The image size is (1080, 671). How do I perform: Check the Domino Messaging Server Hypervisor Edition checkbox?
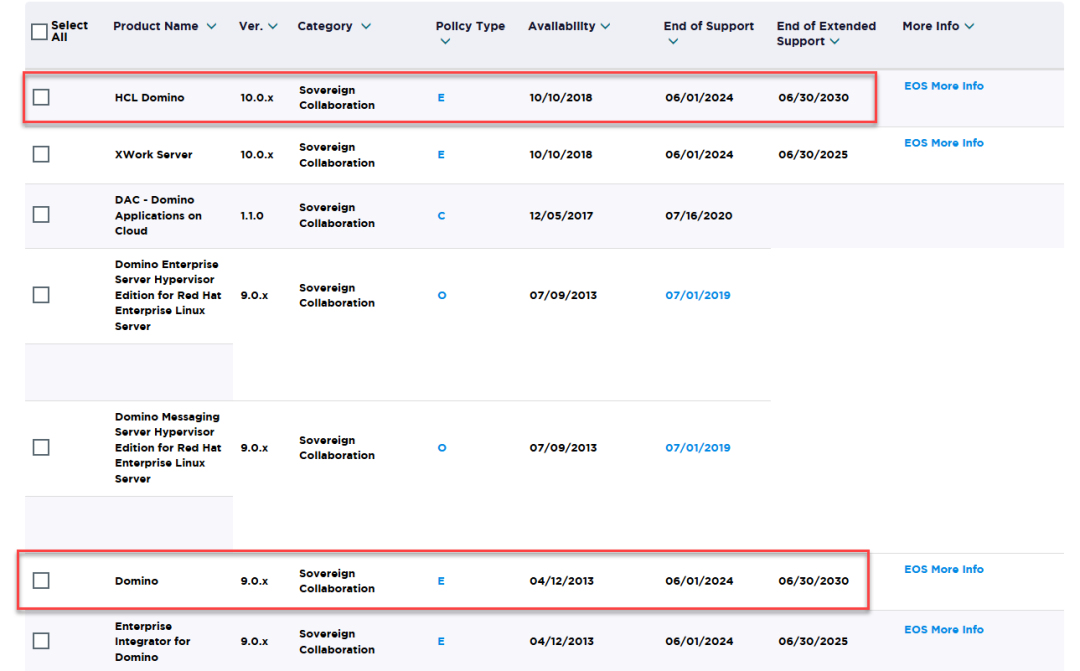[x=41, y=448]
